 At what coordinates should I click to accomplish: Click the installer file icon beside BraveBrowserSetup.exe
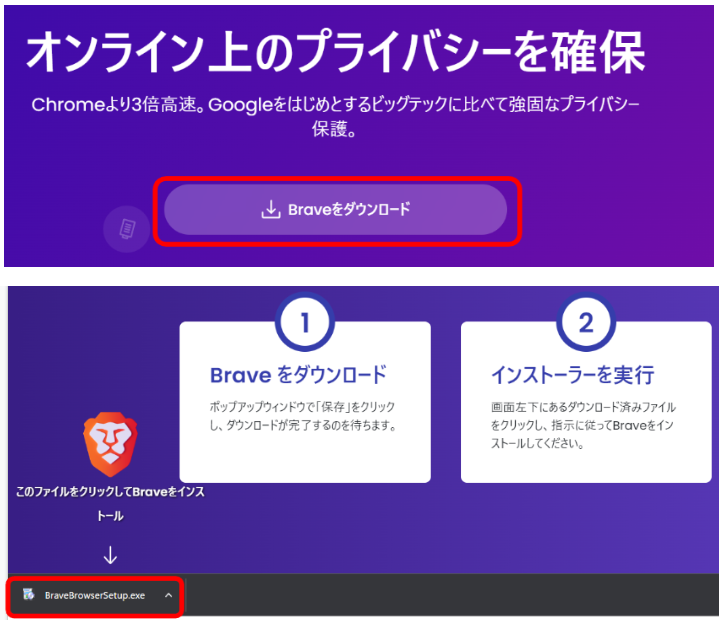point(29,594)
